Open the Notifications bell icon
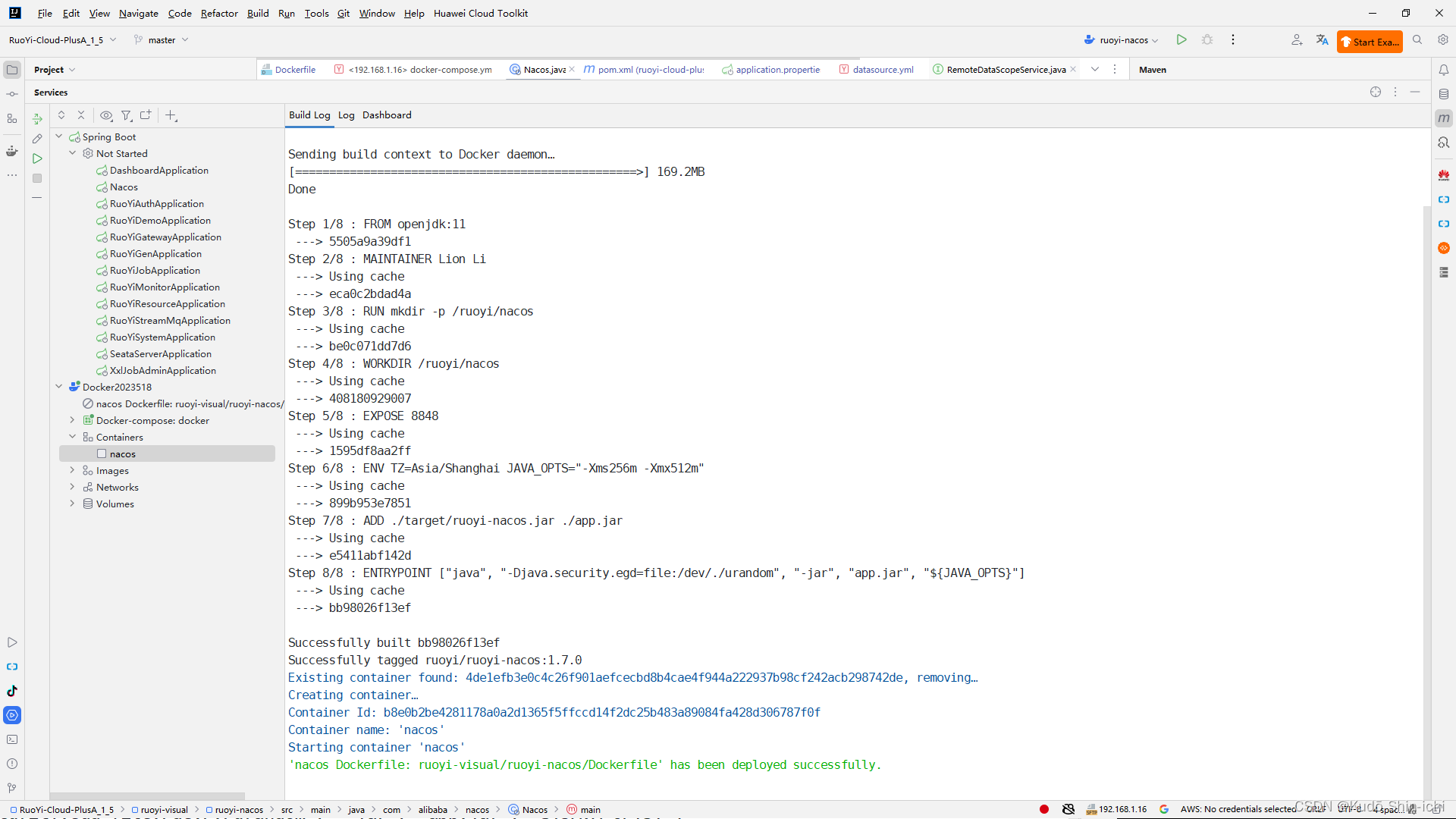The image size is (1456, 819). coord(1443,70)
